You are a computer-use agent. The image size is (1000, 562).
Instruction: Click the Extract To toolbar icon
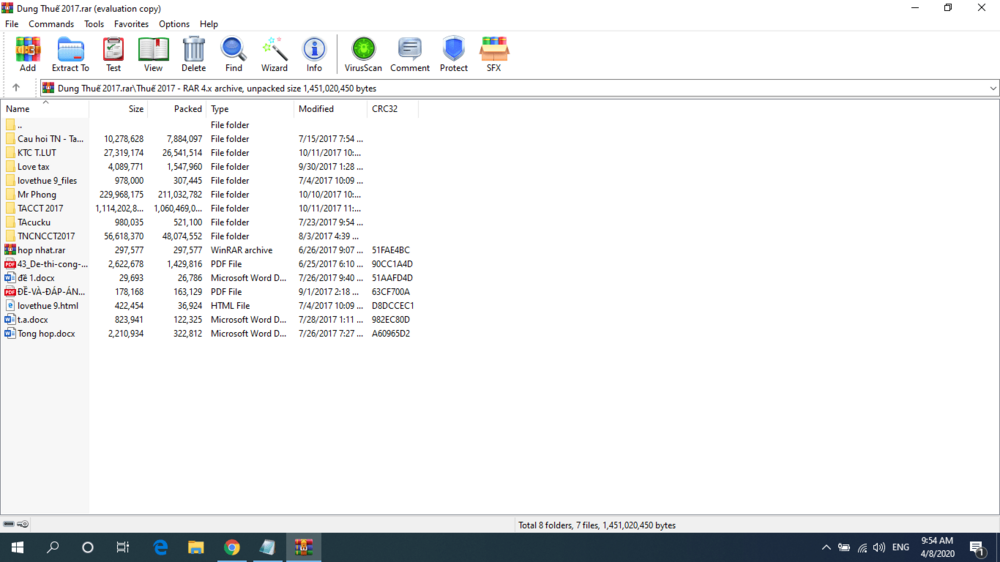coord(70,54)
